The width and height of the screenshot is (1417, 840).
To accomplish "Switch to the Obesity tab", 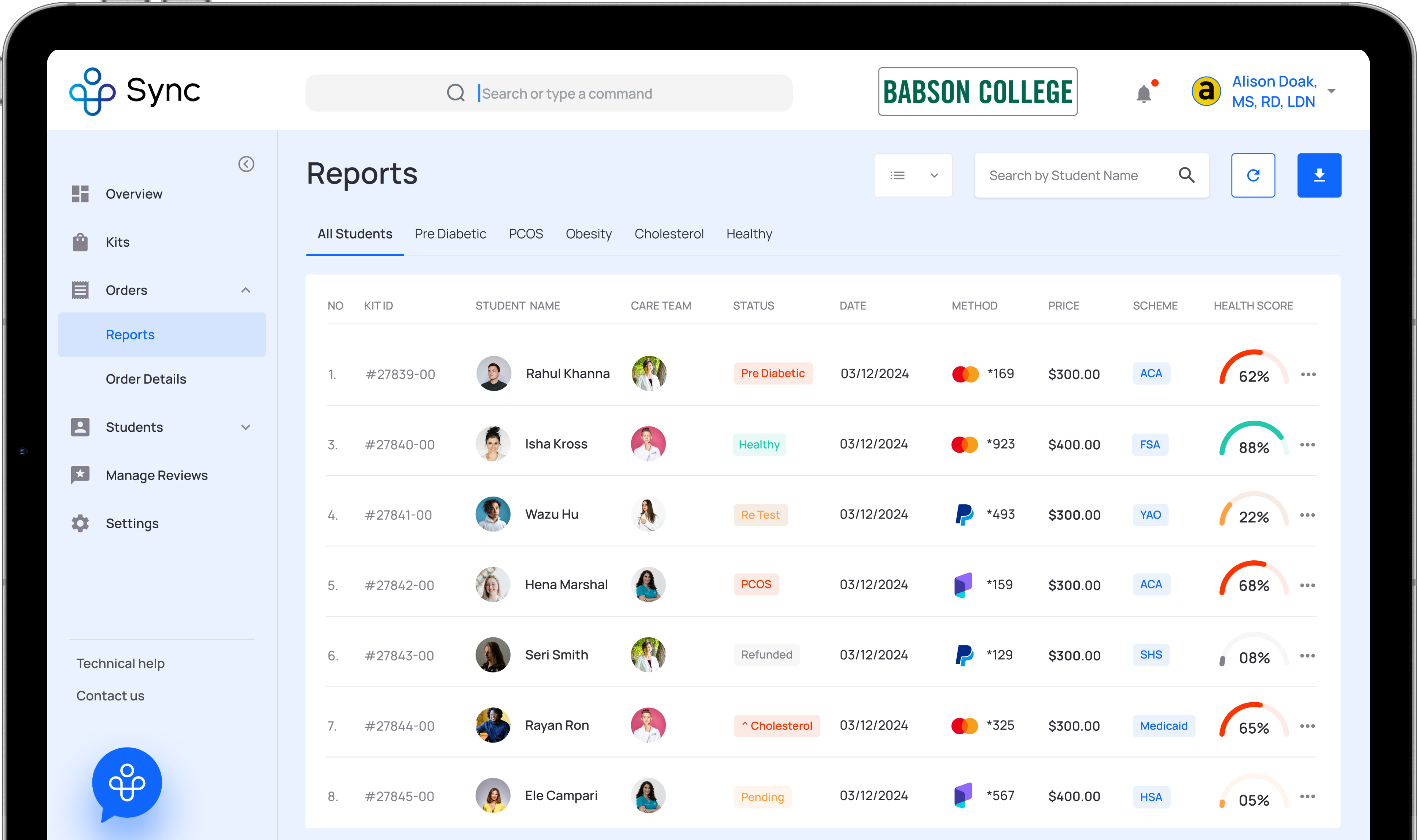I will (589, 234).
